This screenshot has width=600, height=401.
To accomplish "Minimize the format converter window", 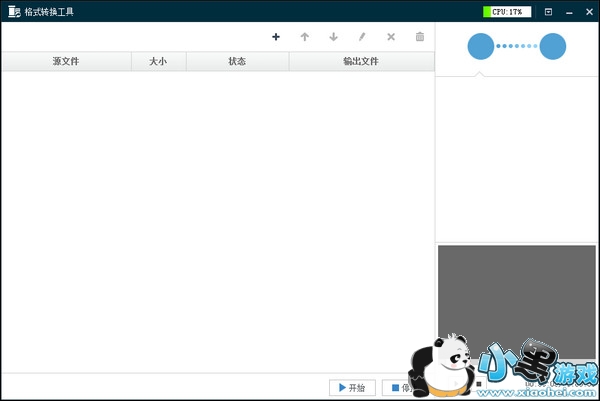I will 568,12.
